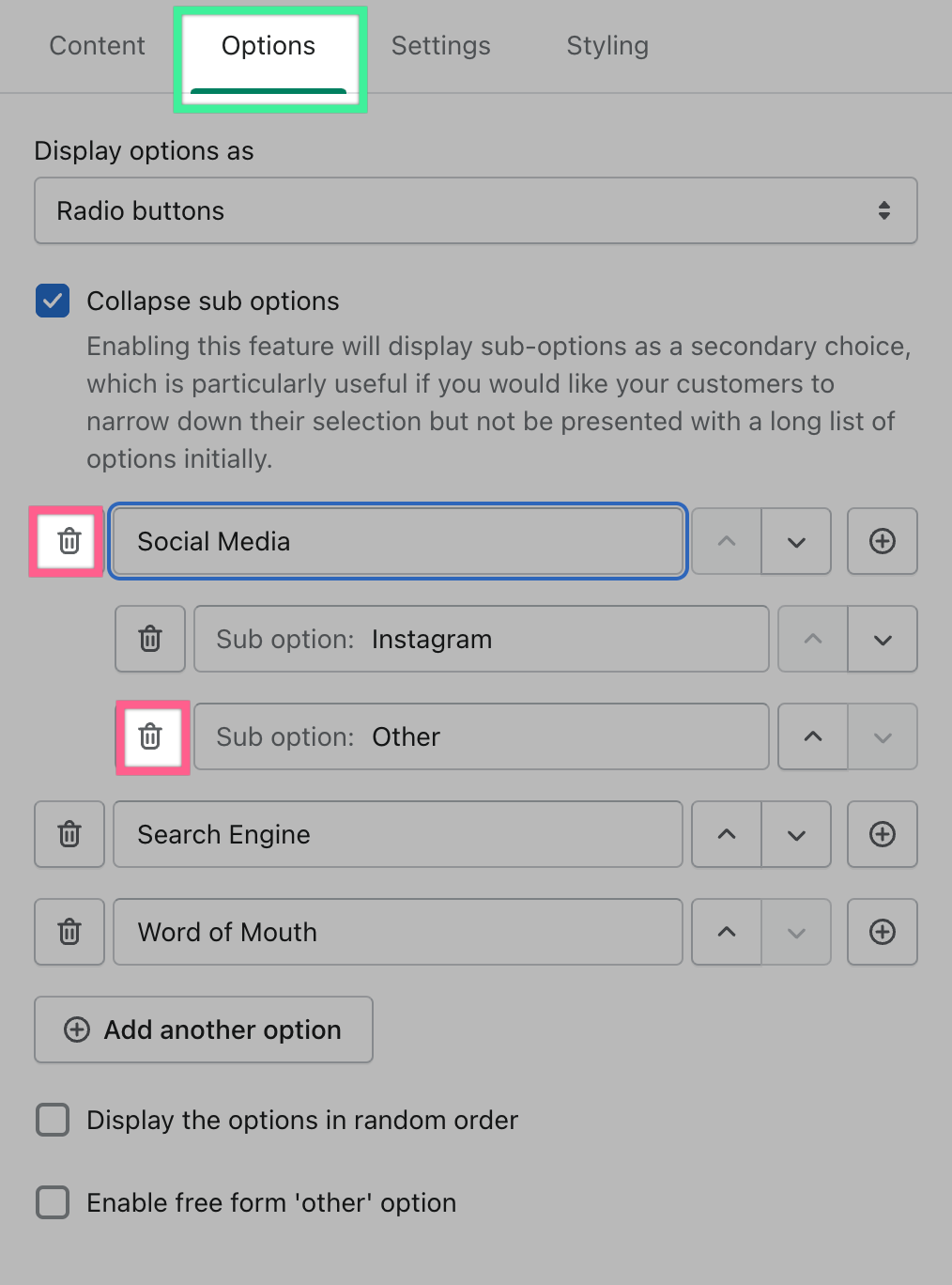The image size is (952, 1285).
Task: Click the Search Engine text field
Action: pos(397,834)
